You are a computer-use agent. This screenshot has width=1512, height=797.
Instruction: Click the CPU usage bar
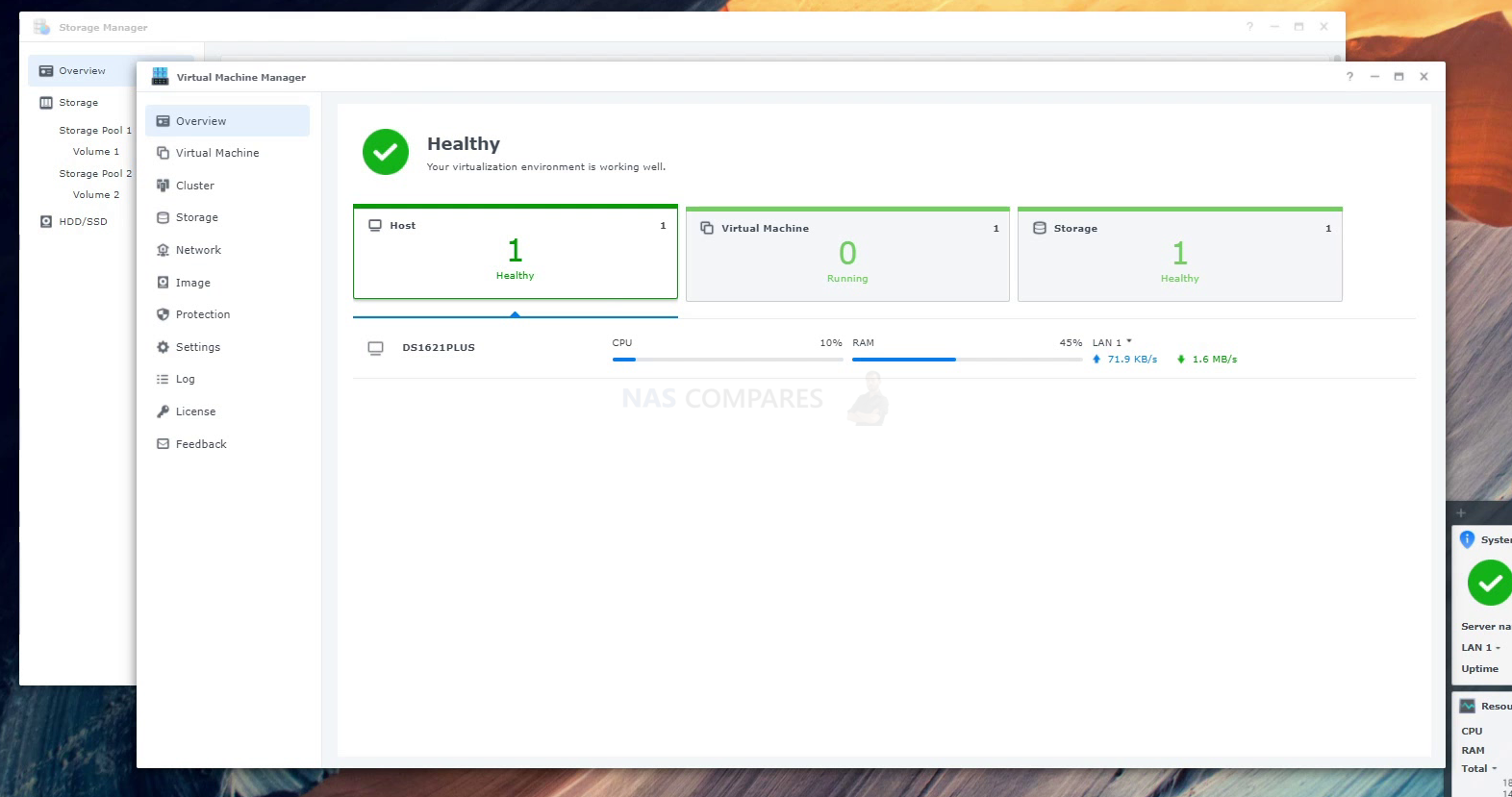pos(728,360)
